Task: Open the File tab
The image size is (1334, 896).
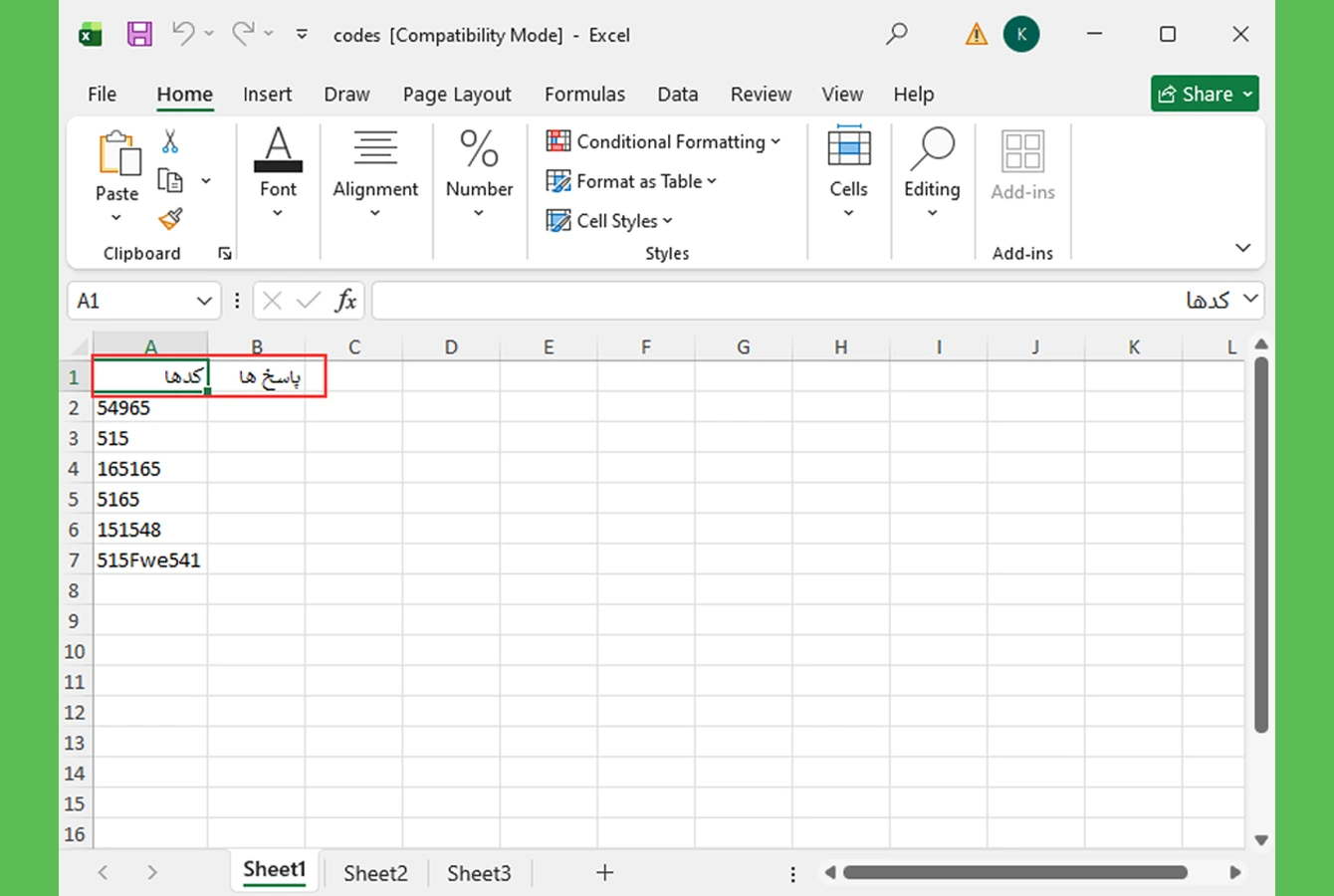Action: click(x=102, y=94)
